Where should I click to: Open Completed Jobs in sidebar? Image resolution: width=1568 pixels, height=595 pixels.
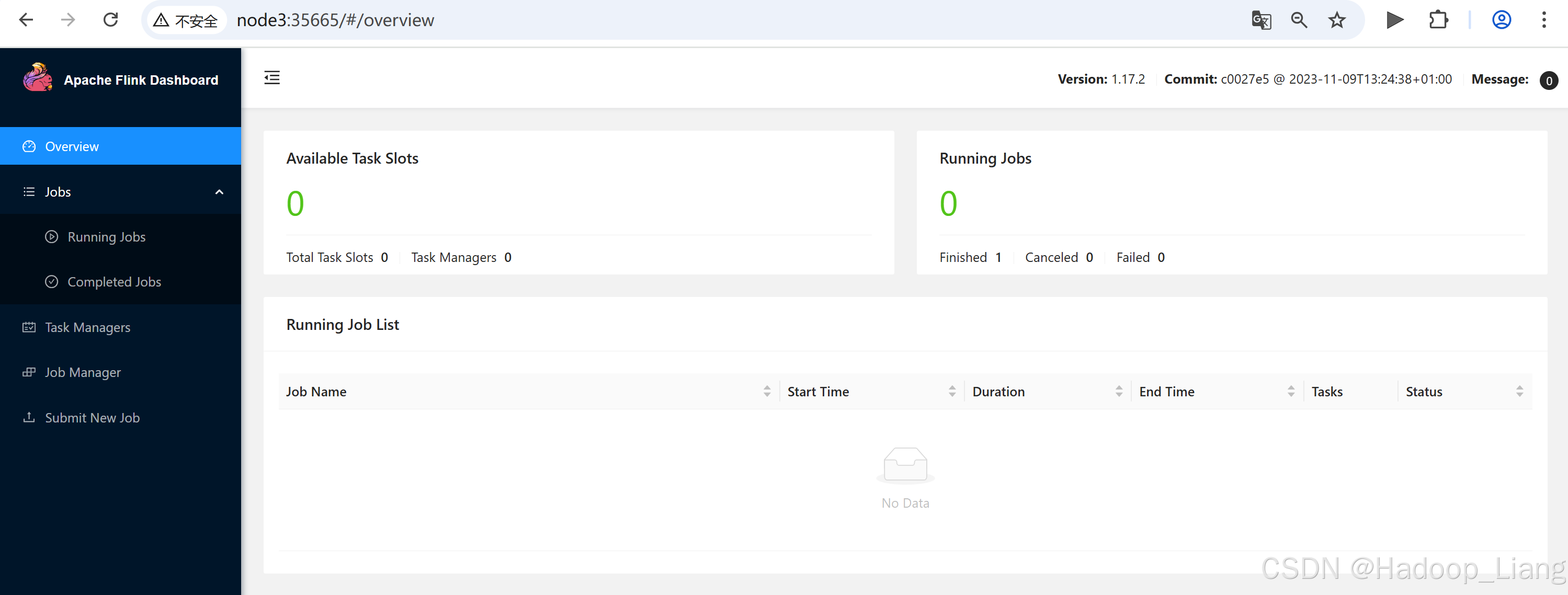[x=114, y=282]
